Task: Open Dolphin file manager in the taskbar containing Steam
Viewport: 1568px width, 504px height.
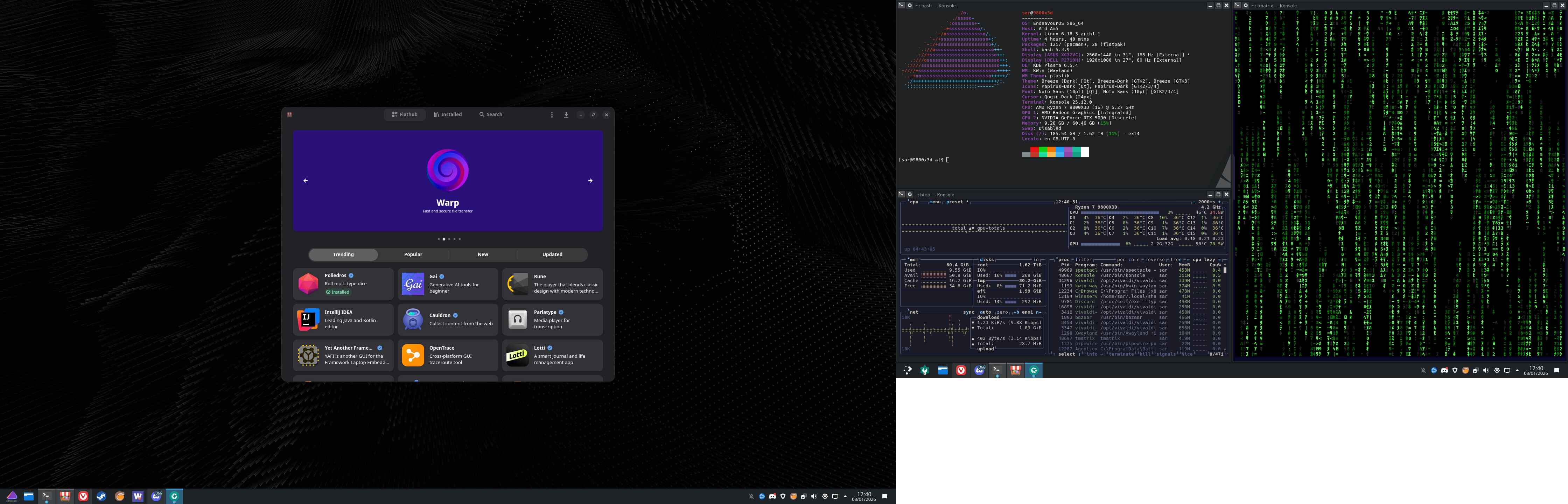Action: coord(29,496)
